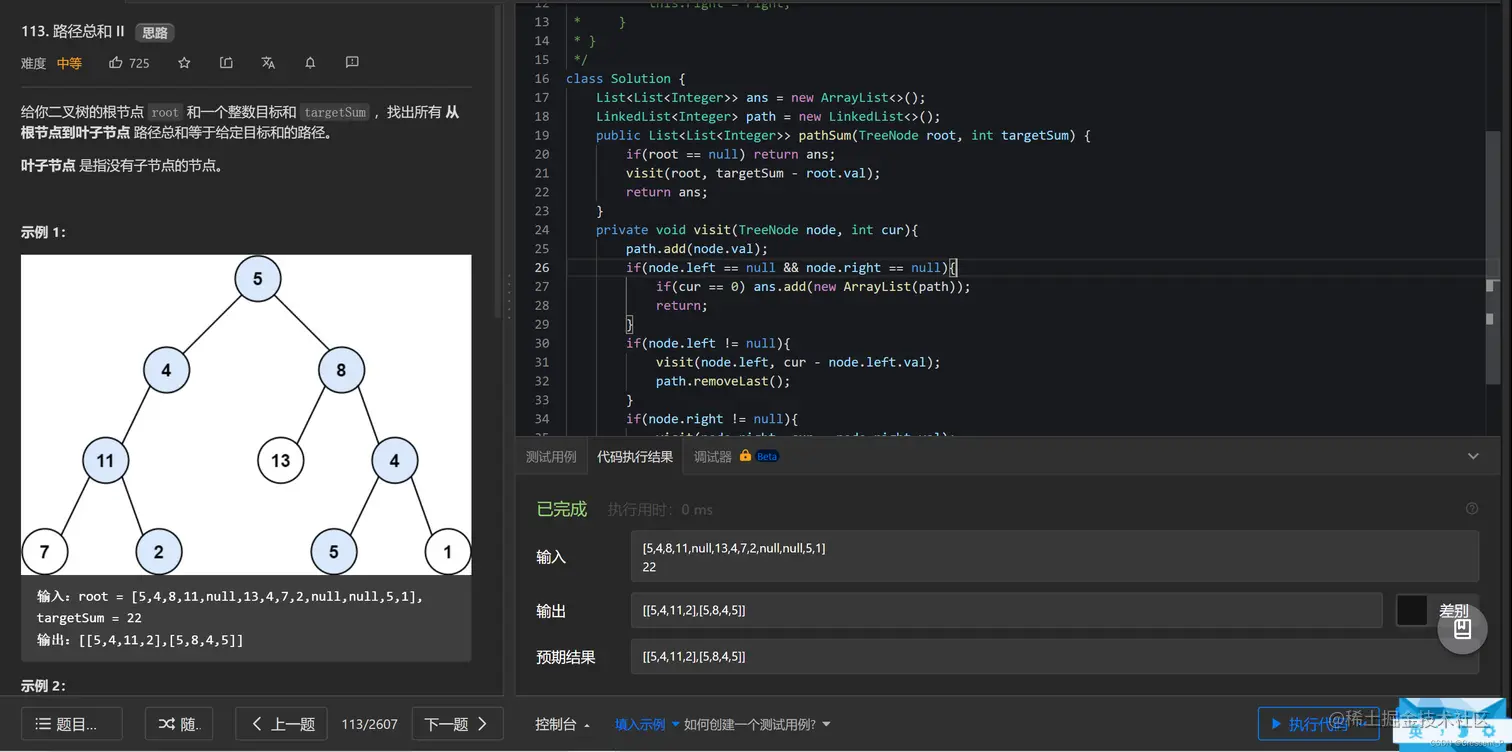Image resolution: width=1512 pixels, height=752 pixels.
Task: Click the Beta badge next to 调试器
Action: [767, 456]
